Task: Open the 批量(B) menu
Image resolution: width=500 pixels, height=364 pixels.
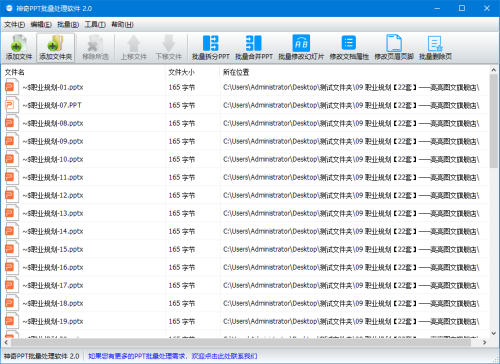Action: [68, 25]
